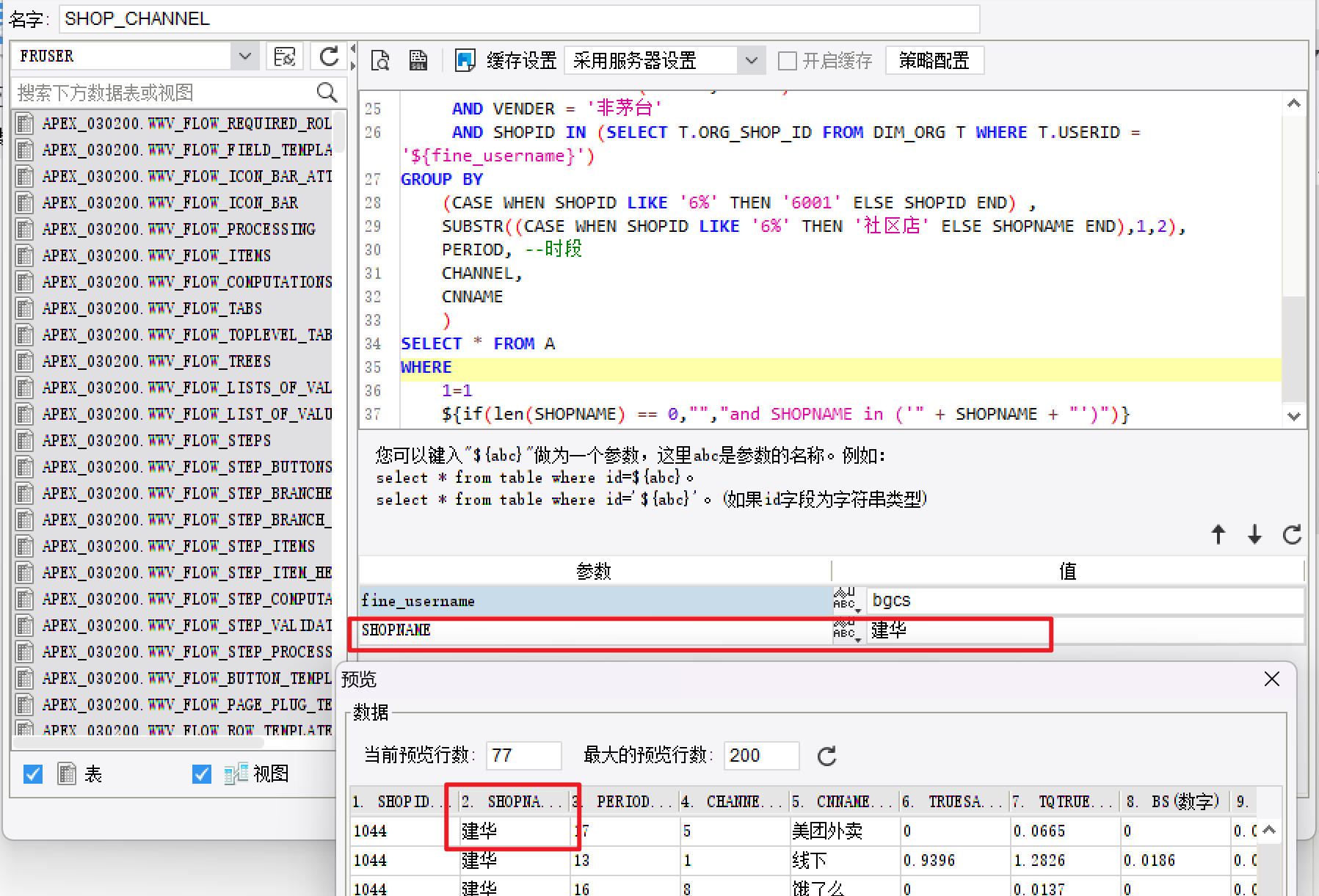Screen dimensions: 1319x896
Task: Click table icon of WWV_FLOW_COMPUTATIONS
Action: click(25, 282)
